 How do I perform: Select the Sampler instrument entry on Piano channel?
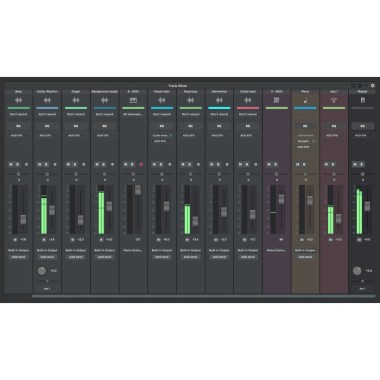303,141
